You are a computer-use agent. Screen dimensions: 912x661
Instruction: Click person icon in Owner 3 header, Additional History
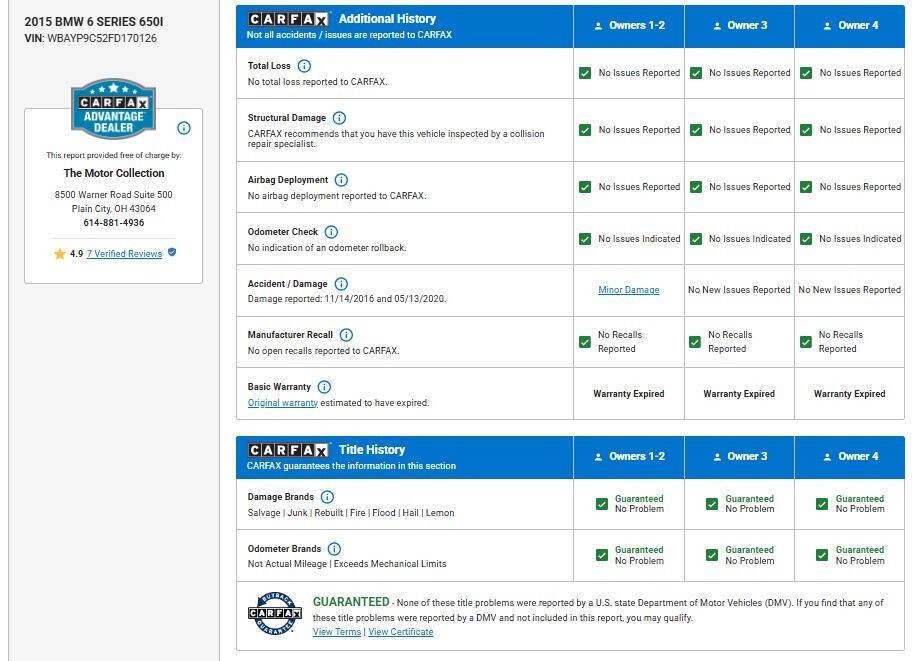(717, 26)
